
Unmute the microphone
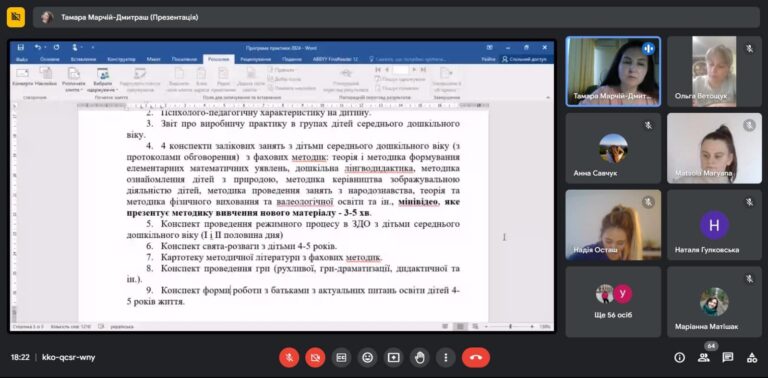[x=289, y=357]
